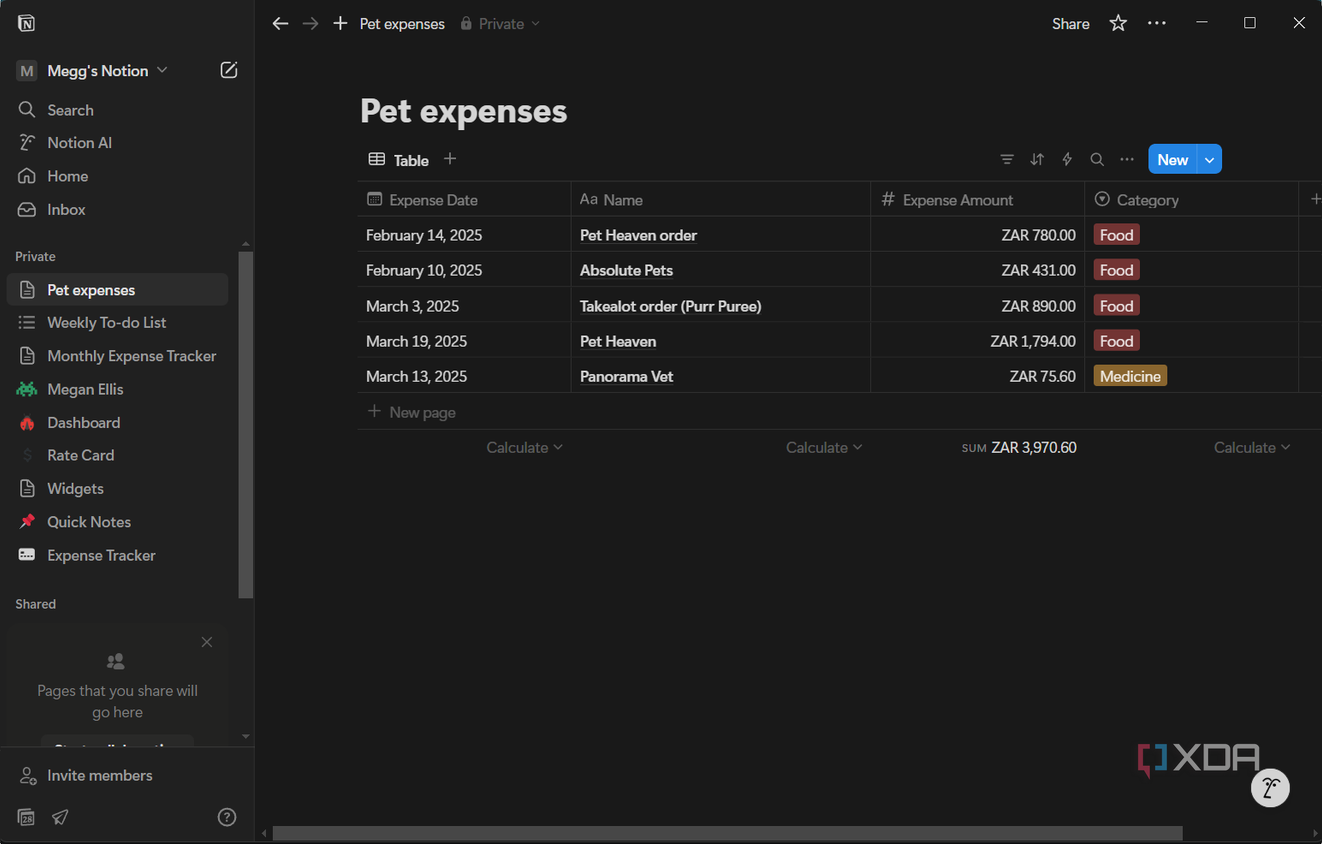Search the database with the magnifier icon
Image resolution: width=1322 pixels, height=844 pixels.
pos(1097,159)
